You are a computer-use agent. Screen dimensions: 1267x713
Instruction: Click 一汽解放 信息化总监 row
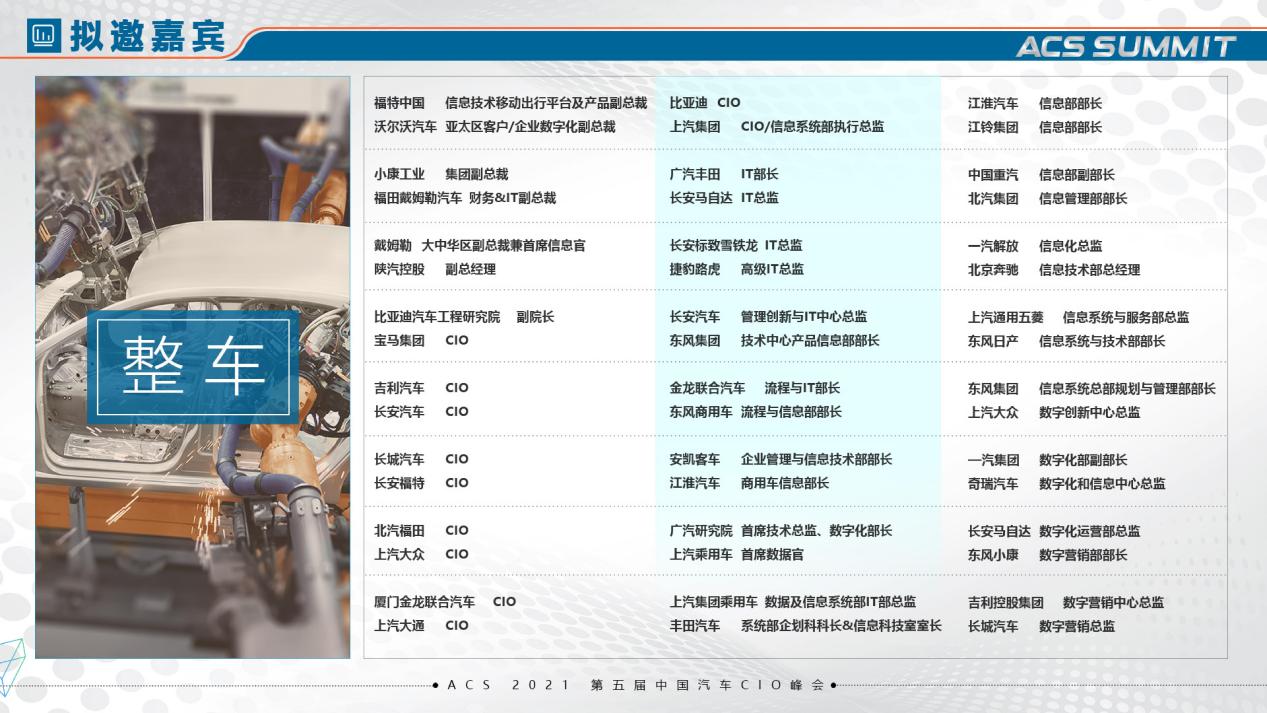point(1035,246)
